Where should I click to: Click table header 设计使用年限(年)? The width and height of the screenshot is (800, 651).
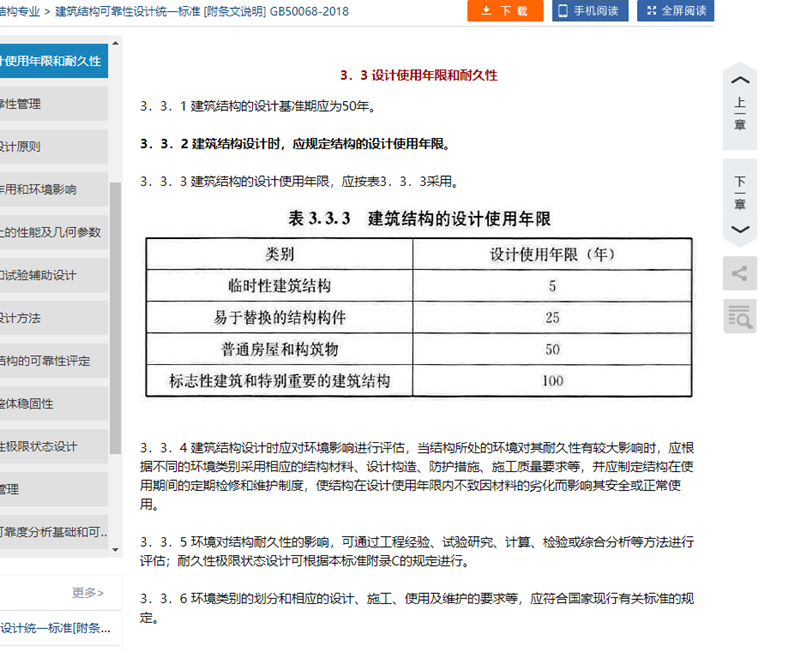click(552, 254)
